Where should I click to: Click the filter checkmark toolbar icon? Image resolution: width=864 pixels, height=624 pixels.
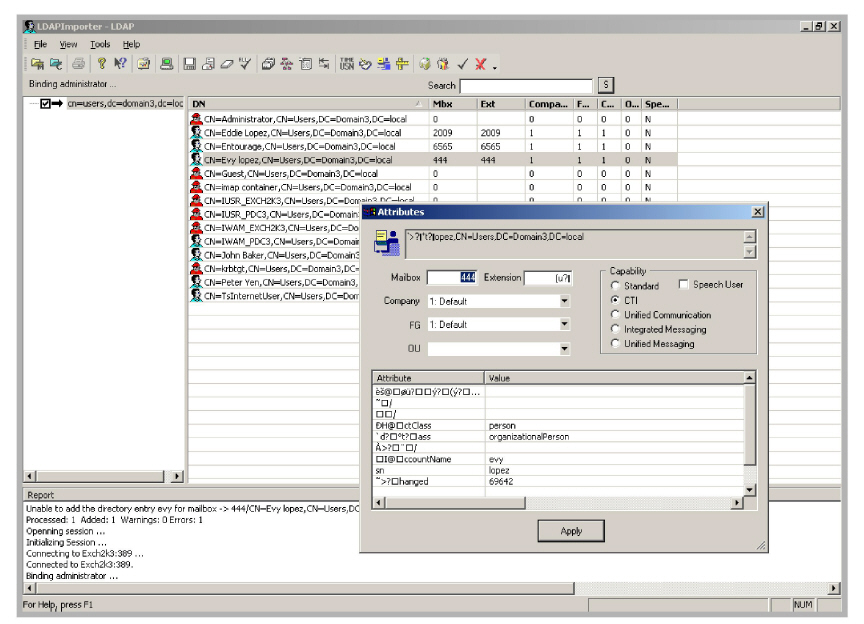tap(245, 64)
